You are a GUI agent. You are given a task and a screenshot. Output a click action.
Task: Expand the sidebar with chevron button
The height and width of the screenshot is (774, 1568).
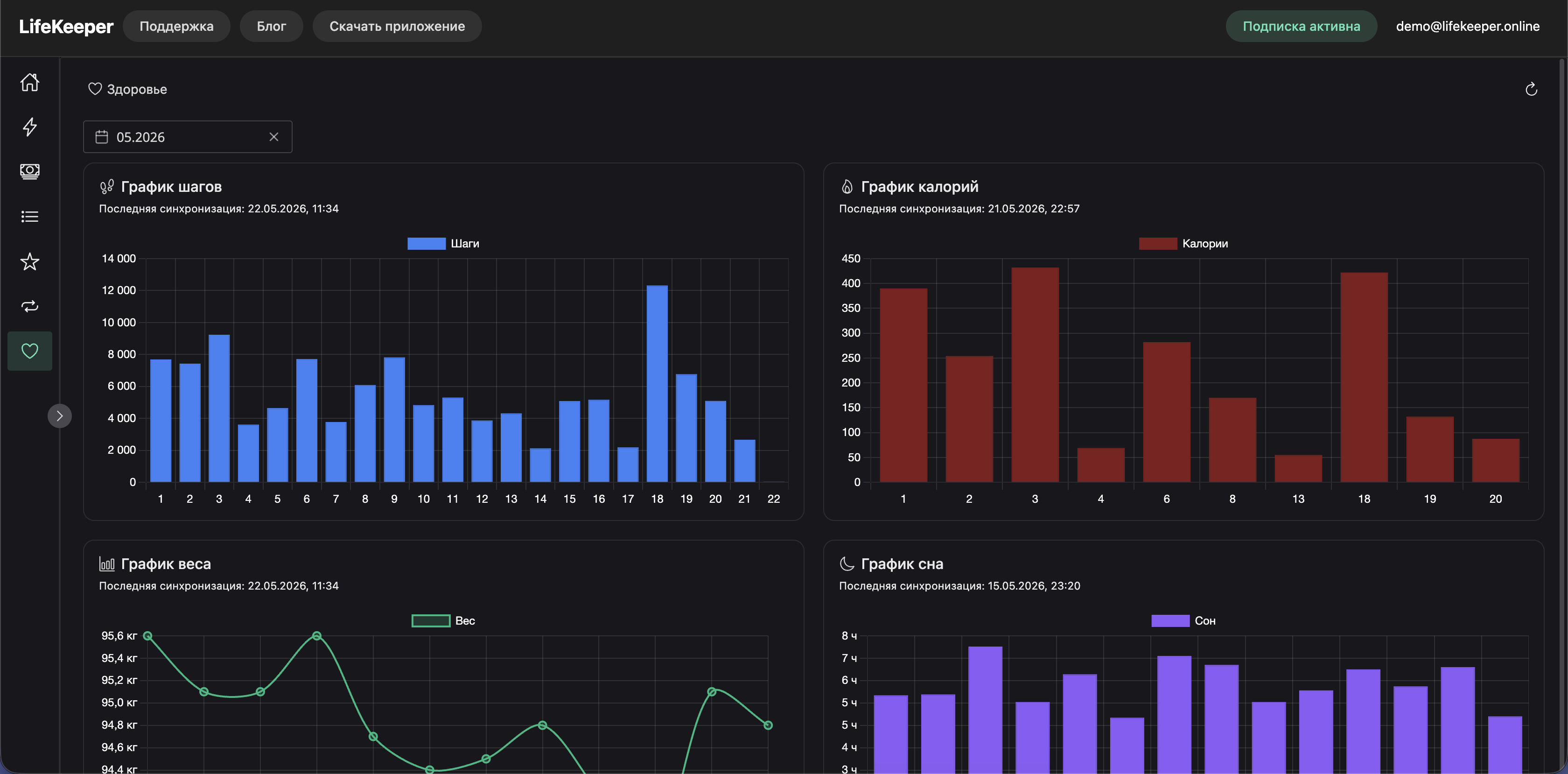pos(60,416)
